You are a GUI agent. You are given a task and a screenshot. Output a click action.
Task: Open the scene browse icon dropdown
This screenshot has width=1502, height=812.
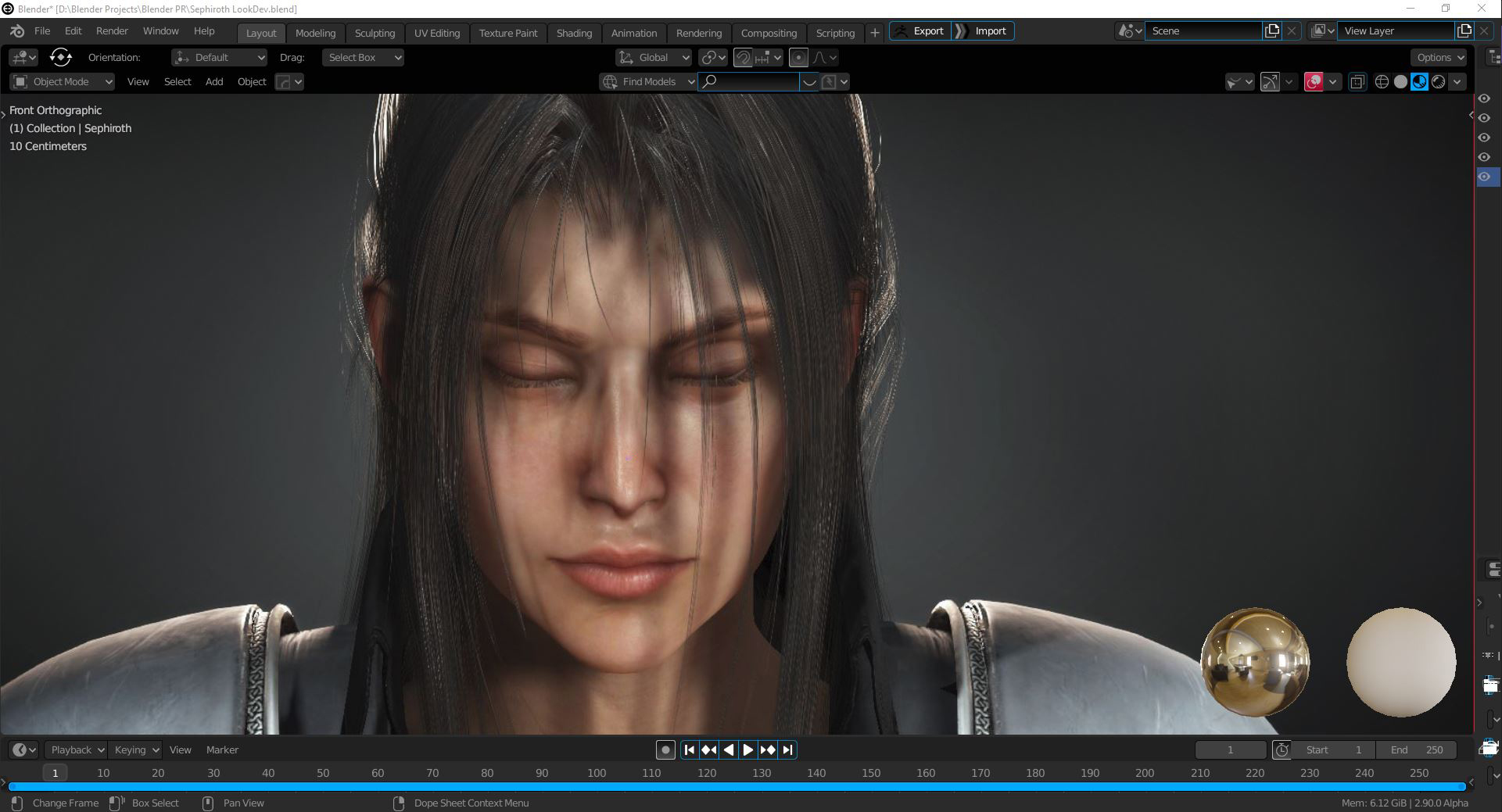(x=1129, y=31)
